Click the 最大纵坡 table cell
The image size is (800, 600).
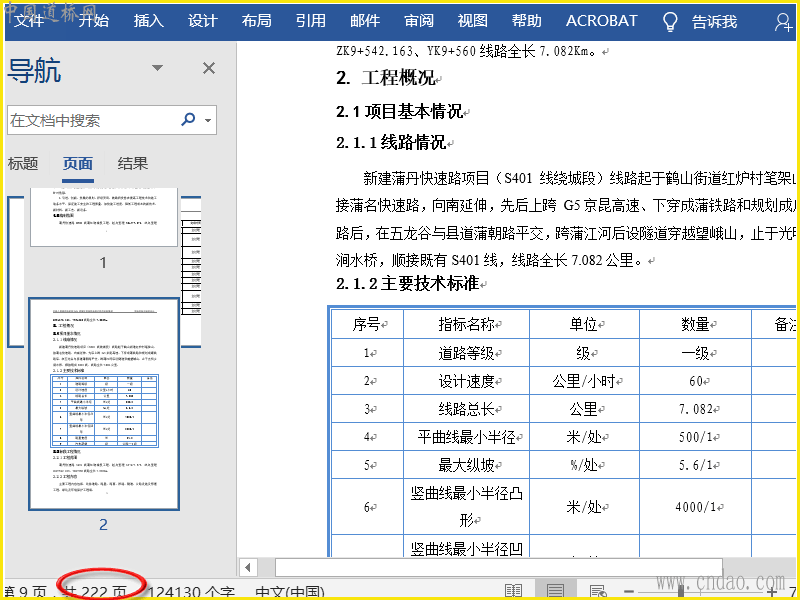[x=466, y=465]
